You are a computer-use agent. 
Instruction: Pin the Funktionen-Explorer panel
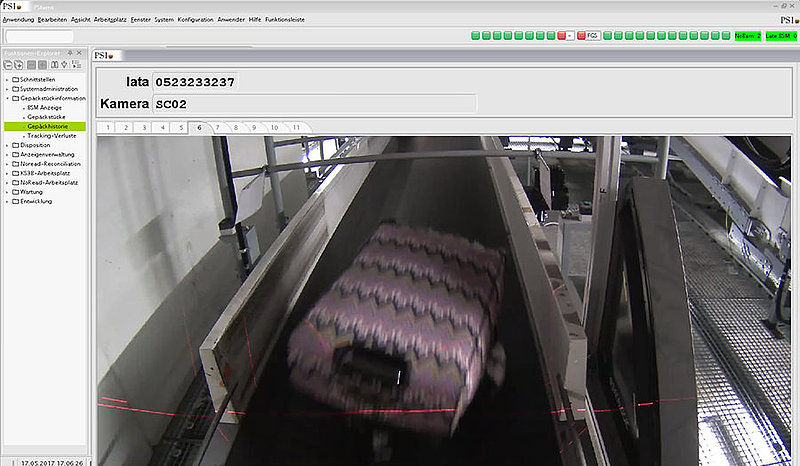coord(75,52)
